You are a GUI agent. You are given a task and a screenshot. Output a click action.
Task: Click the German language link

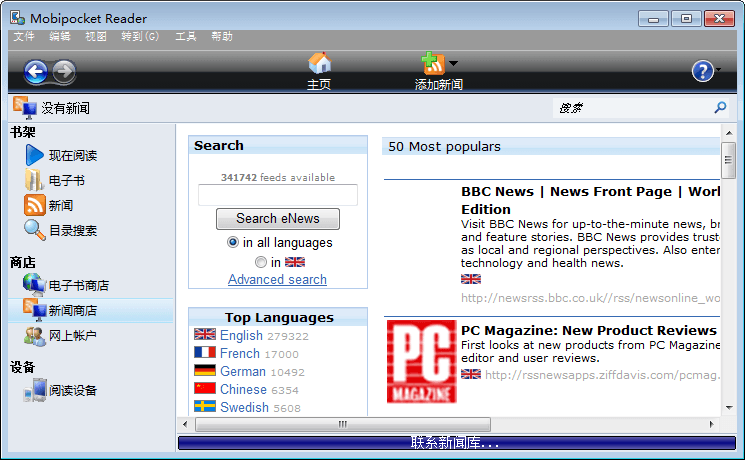click(243, 372)
